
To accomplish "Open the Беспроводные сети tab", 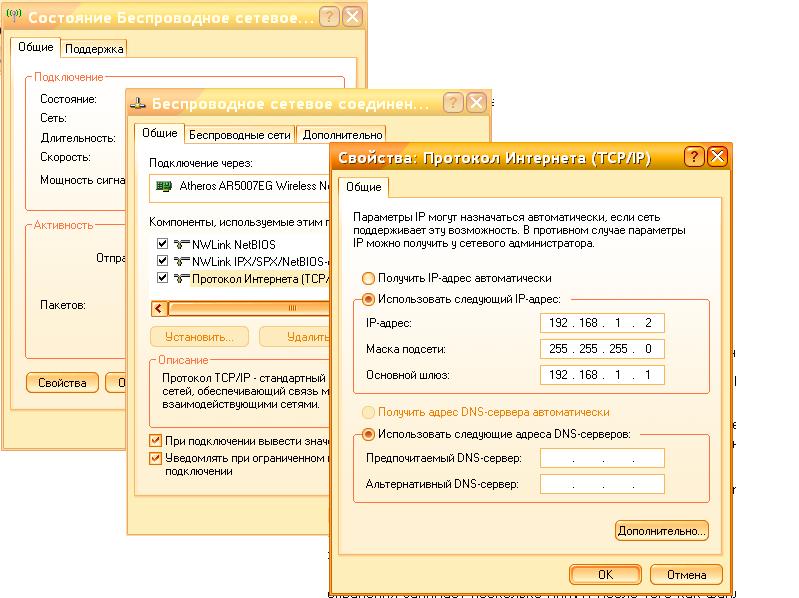I will [240, 134].
